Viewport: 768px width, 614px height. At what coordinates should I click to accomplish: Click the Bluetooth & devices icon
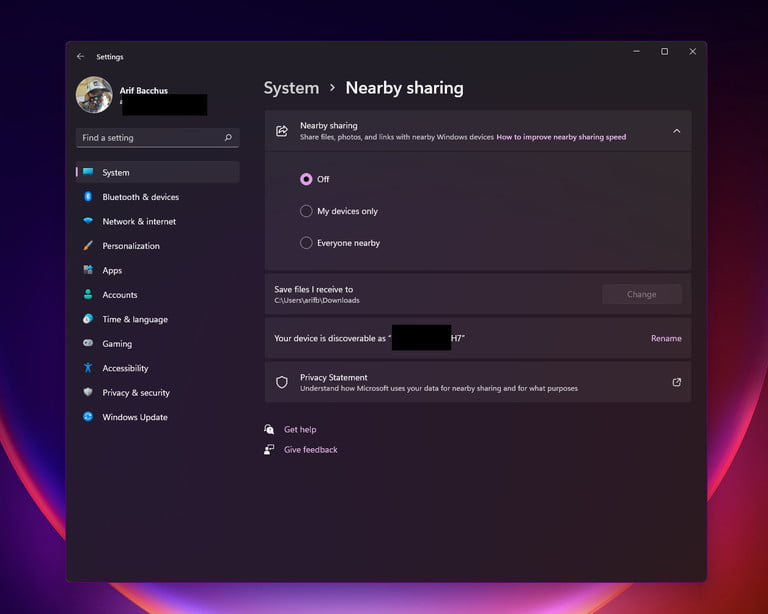click(x=88, y=197)
